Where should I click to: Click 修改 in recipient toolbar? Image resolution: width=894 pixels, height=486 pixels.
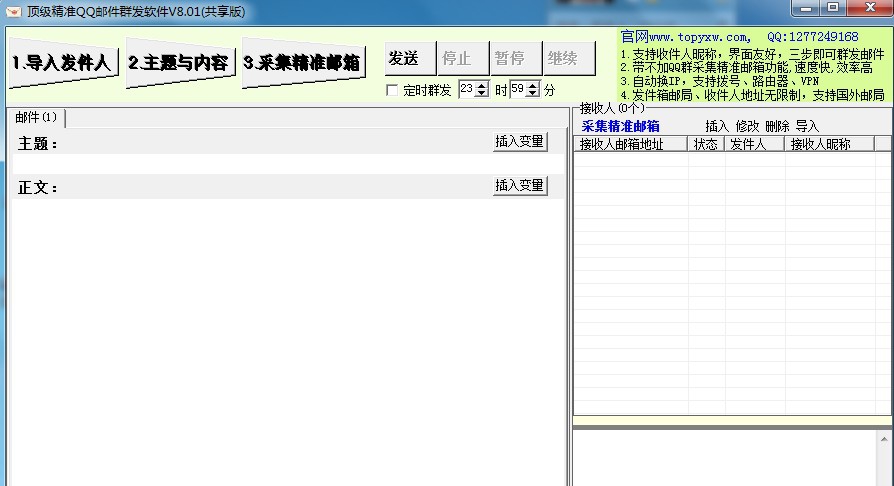click(x=747, y=126)
